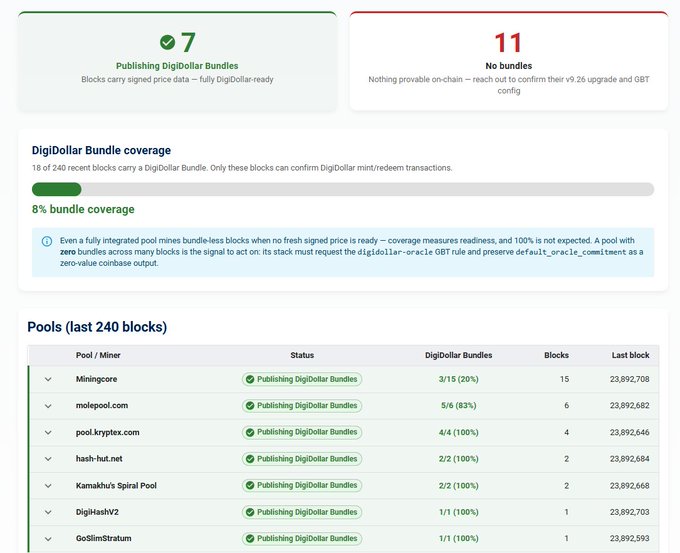
Task: Click last block number 23,892,646
Action: click(630, 432)
